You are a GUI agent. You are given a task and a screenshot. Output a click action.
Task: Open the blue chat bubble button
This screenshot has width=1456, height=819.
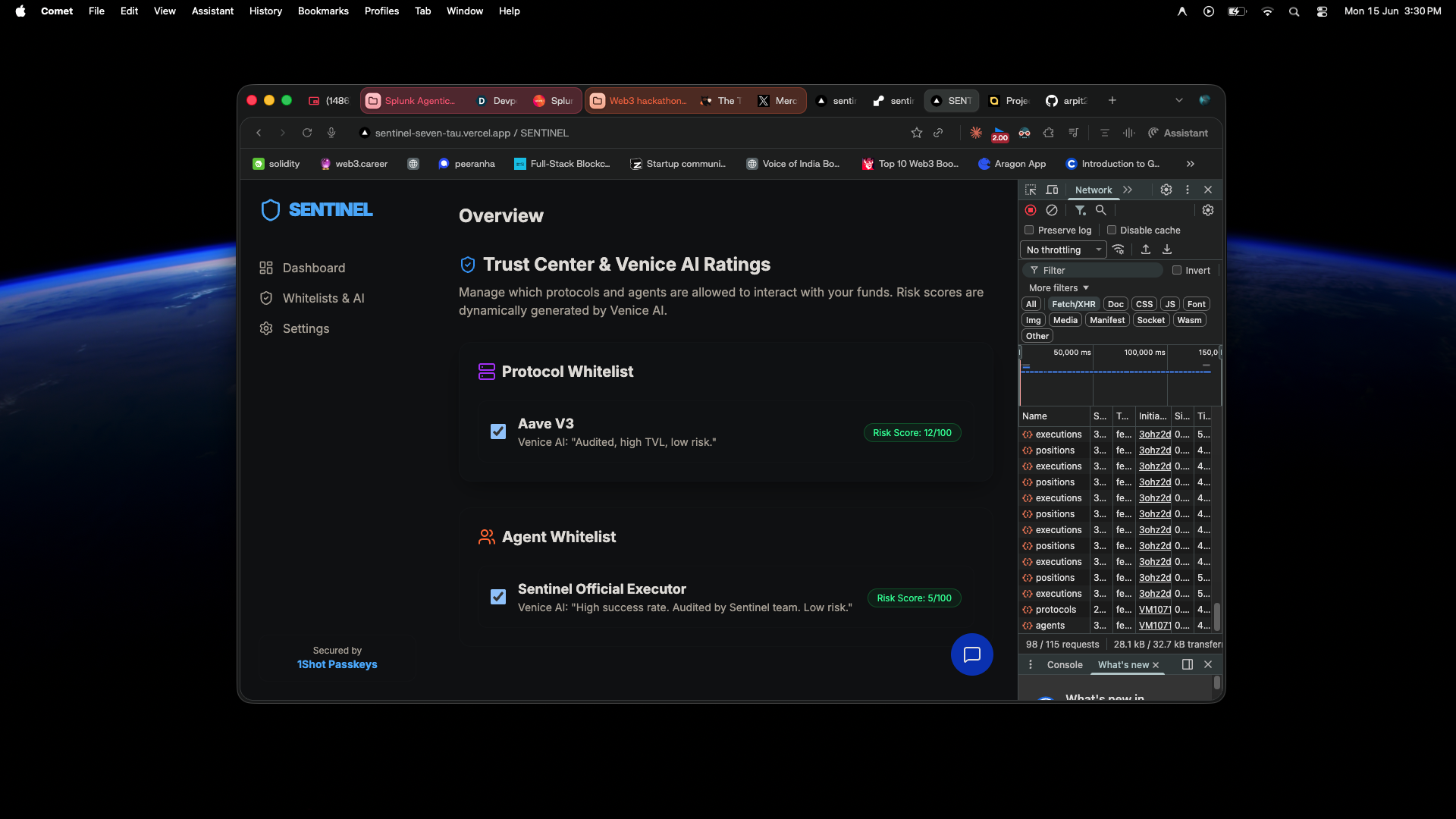click(972, 654)
